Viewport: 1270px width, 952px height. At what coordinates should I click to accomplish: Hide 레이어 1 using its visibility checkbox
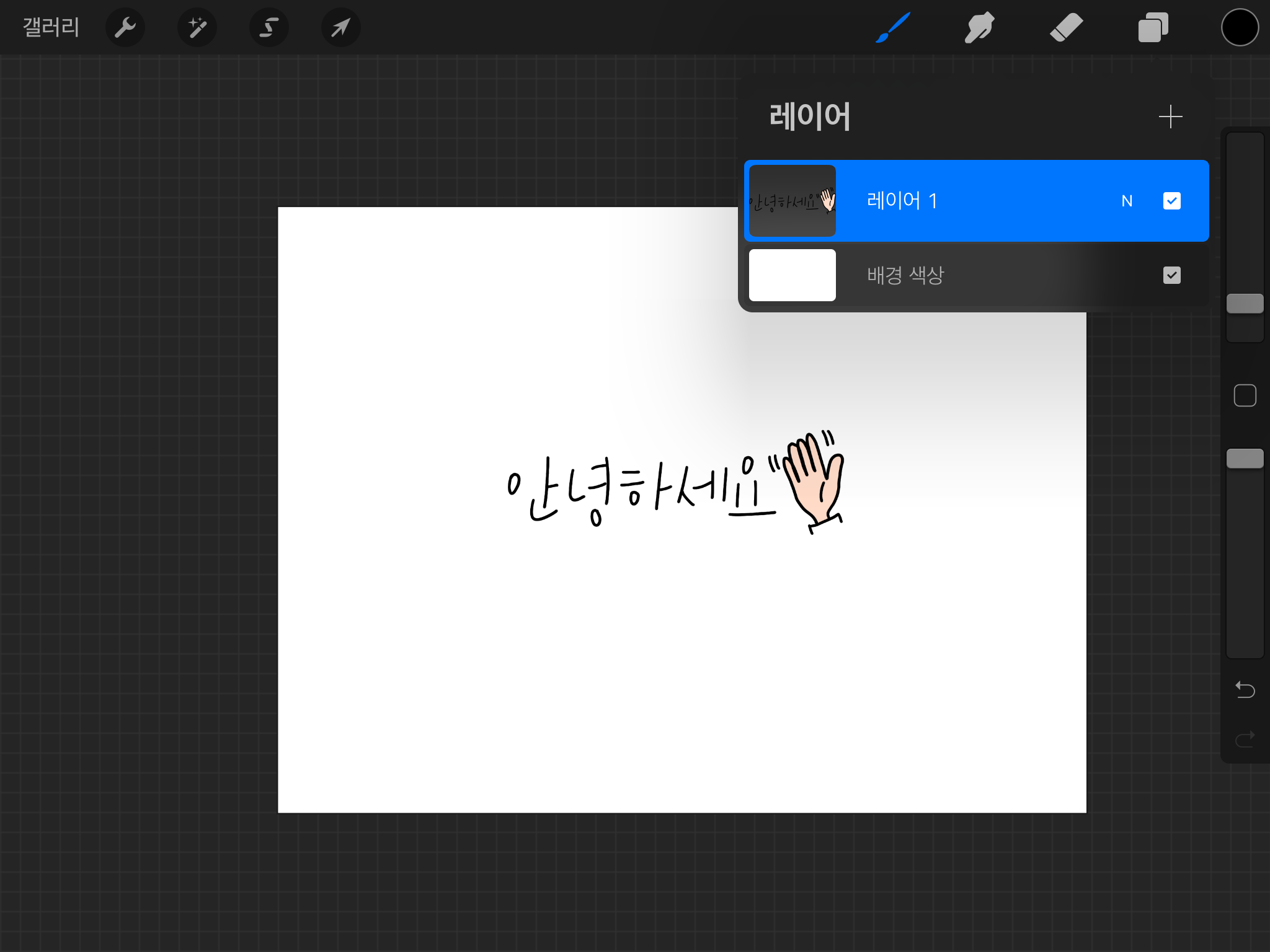[x=1171, y=201]
